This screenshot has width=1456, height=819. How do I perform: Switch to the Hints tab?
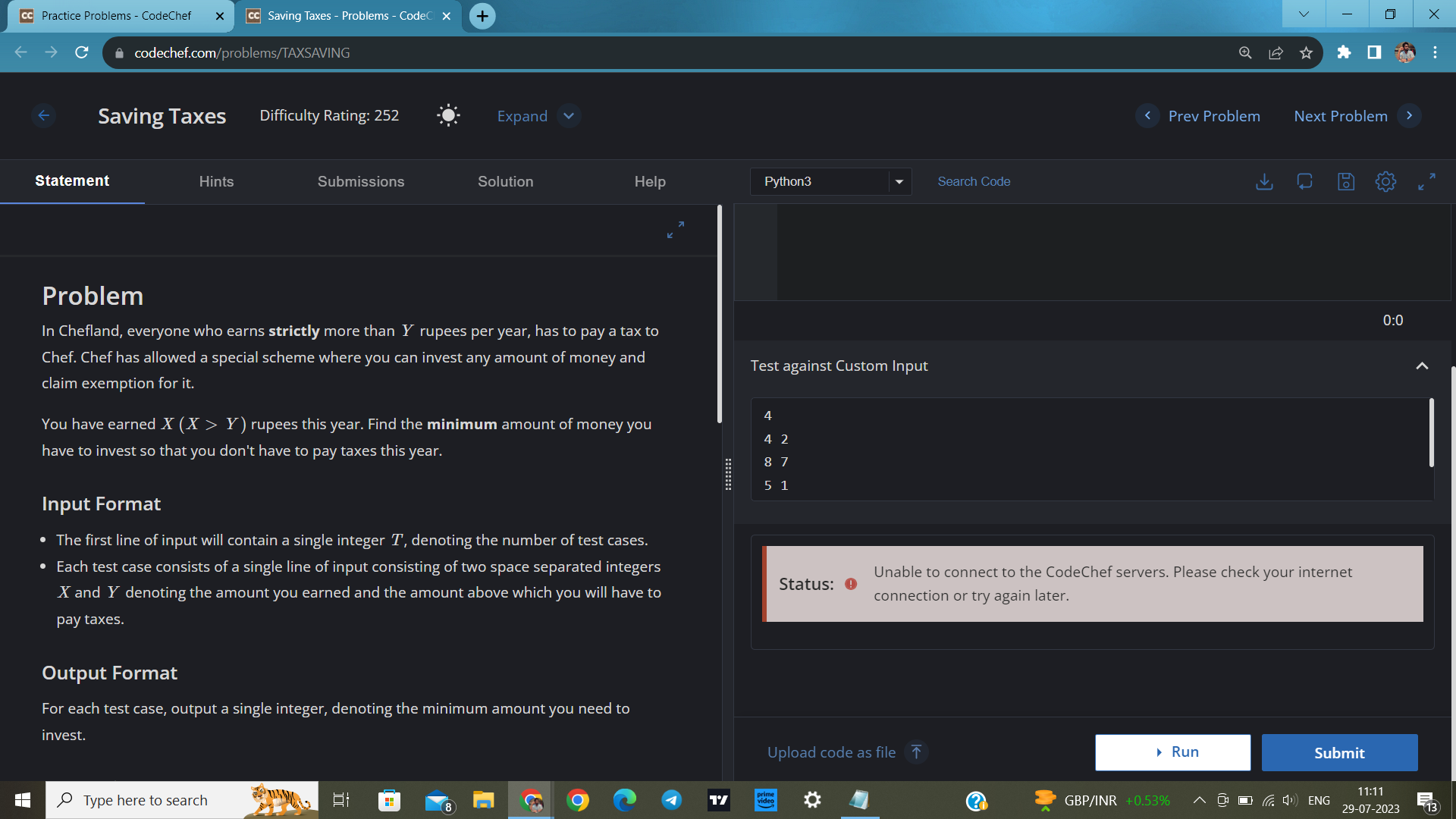click(x=216, y=182)
